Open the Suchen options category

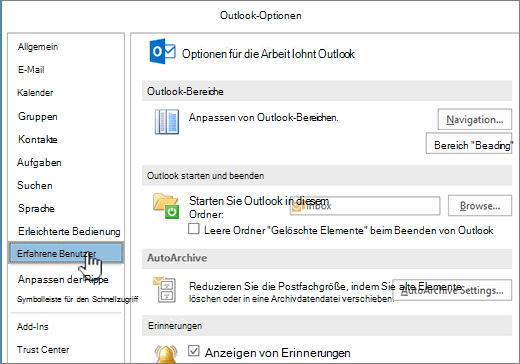click(x=35, y=185)
